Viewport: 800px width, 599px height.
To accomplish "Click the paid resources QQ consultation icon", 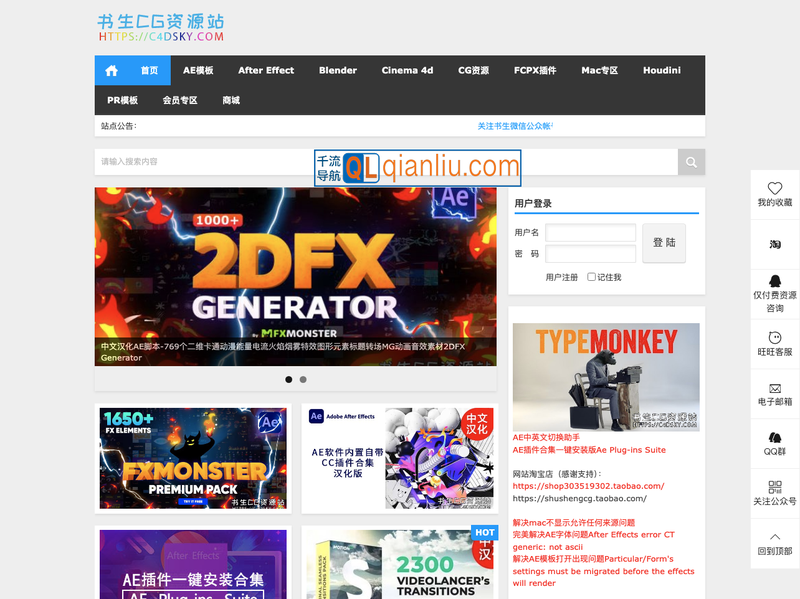I will [775, 281].
